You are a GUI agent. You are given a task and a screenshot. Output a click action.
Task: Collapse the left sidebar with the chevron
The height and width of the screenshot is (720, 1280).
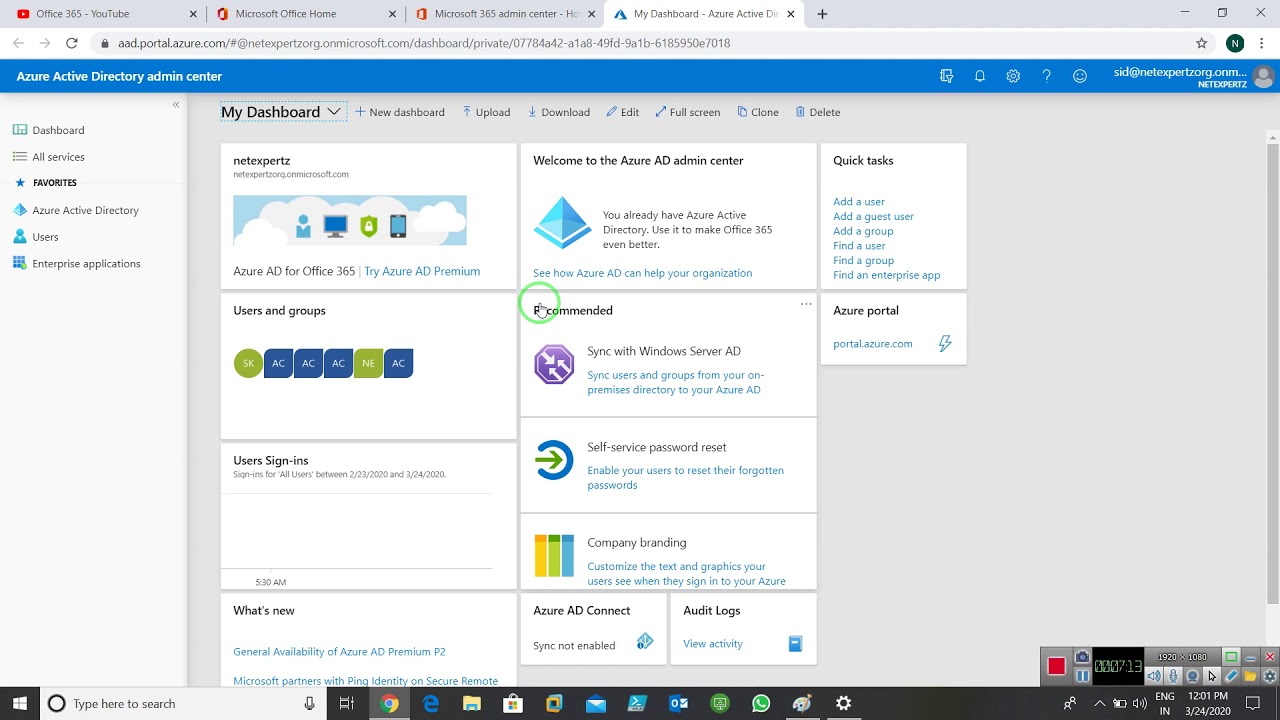(x=176, y=104)
